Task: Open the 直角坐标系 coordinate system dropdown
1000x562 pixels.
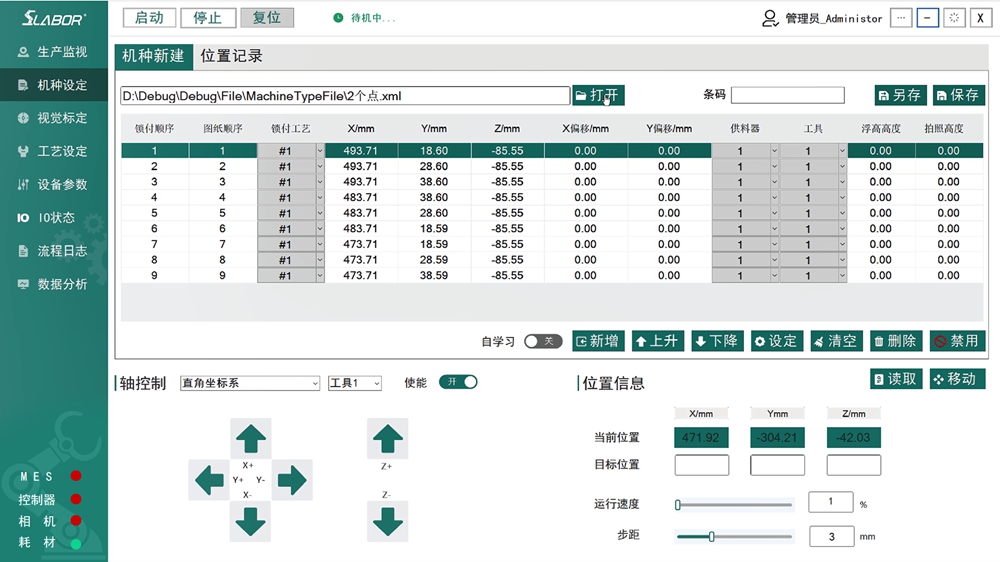Action: point(250,383)
